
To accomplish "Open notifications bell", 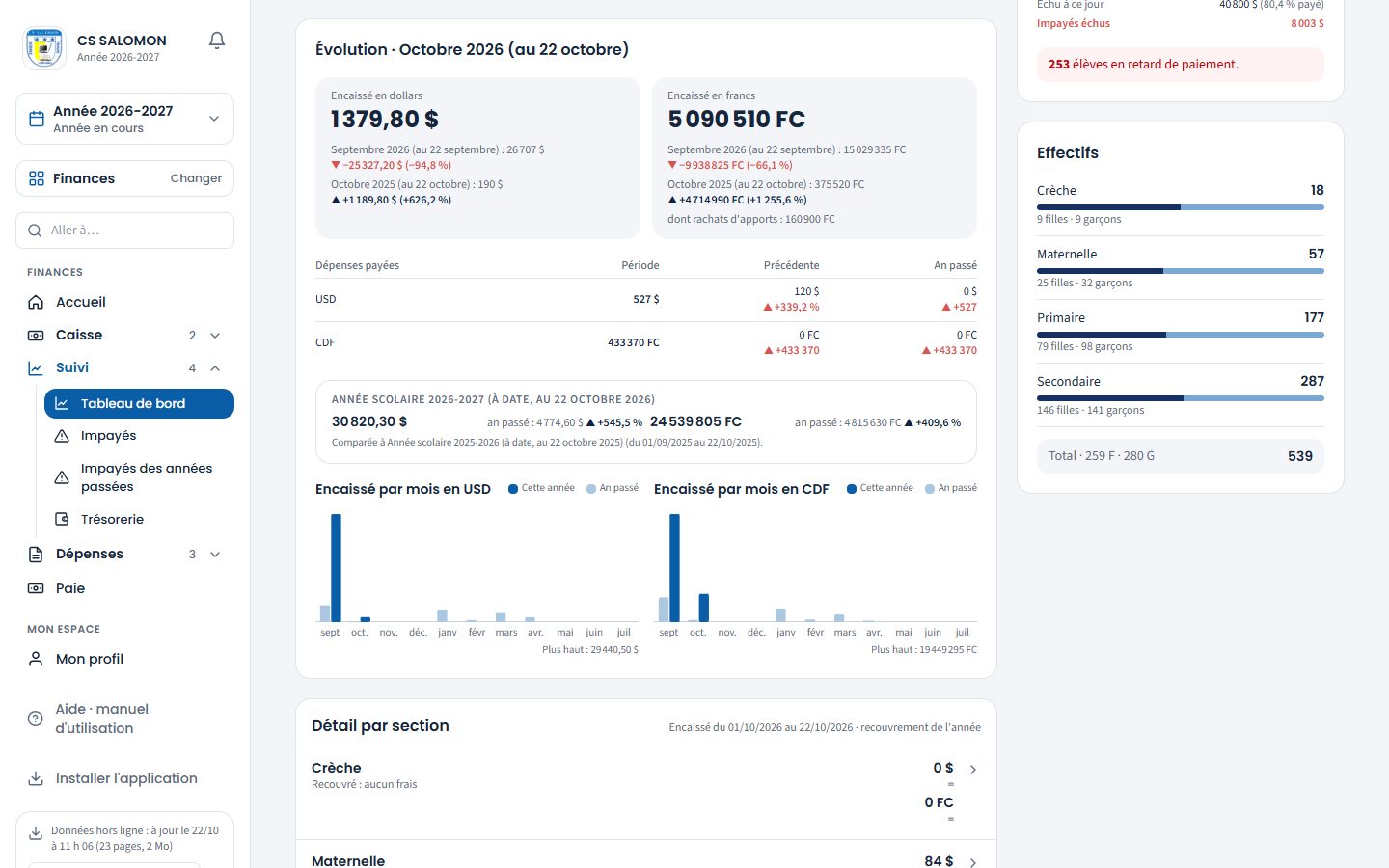I will [x=217, y=41].
